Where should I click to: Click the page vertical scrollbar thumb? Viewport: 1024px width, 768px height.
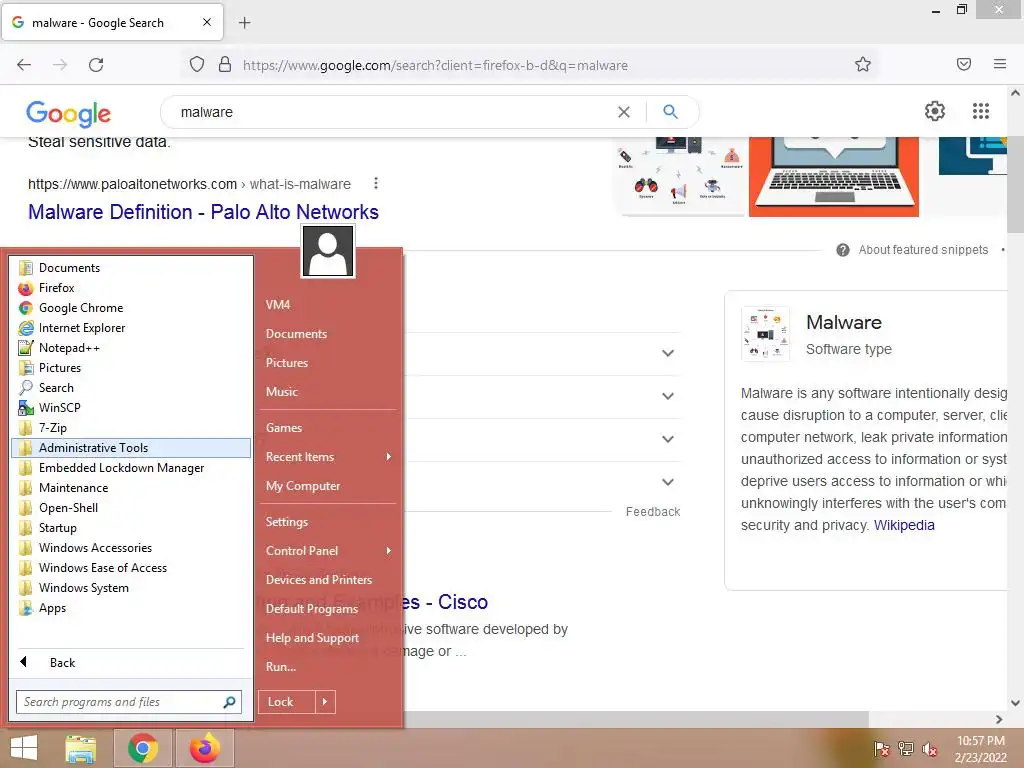(x=1015, y=184)
